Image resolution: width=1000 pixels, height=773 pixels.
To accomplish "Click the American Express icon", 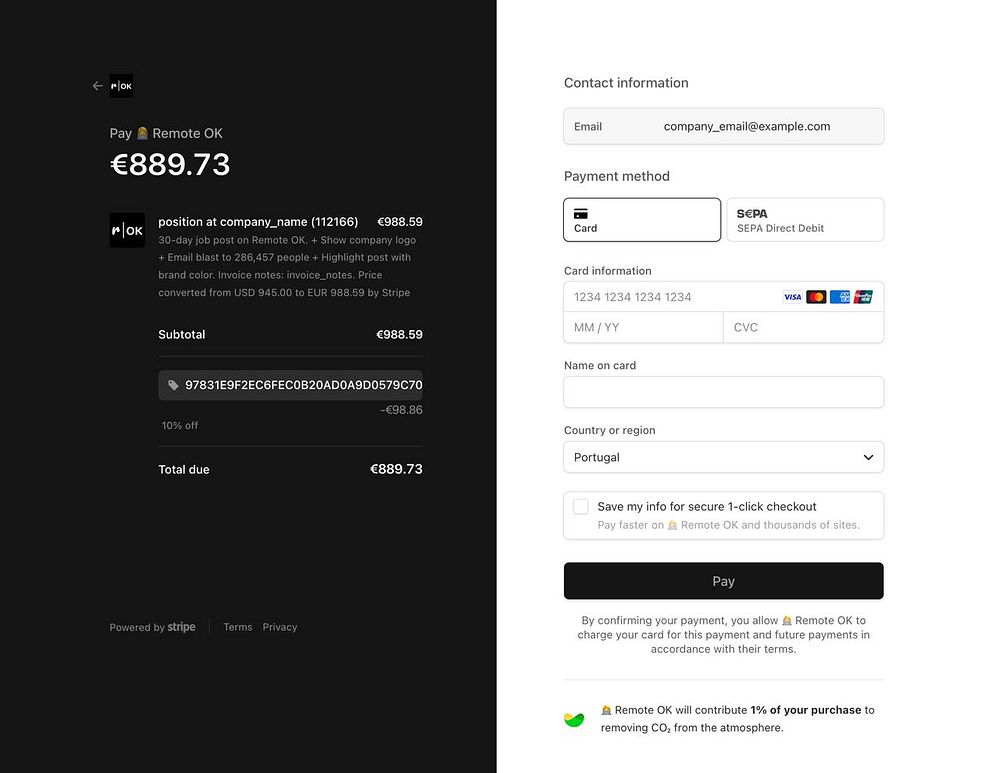I will [x=840, y=297].
